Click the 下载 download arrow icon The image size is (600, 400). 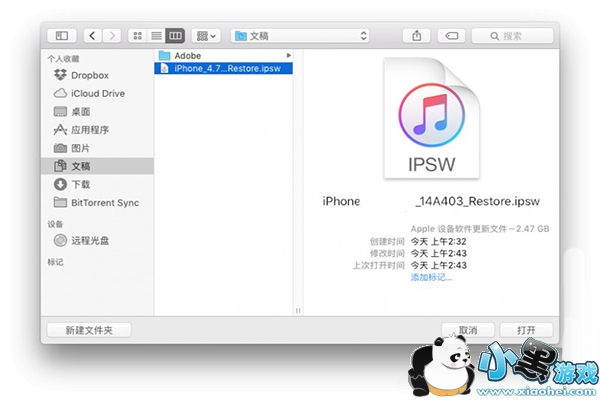click(60, 184)
